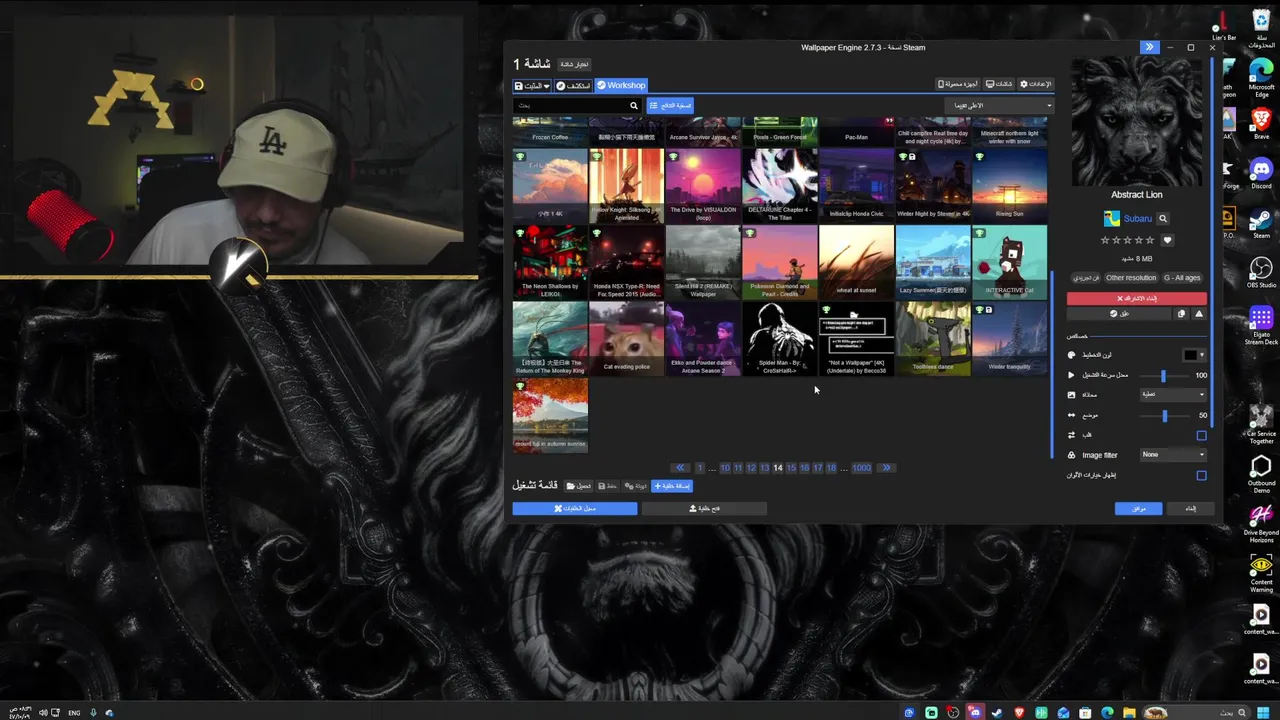Go to page 15
The image size is (1280, 720).
[791, 468]
